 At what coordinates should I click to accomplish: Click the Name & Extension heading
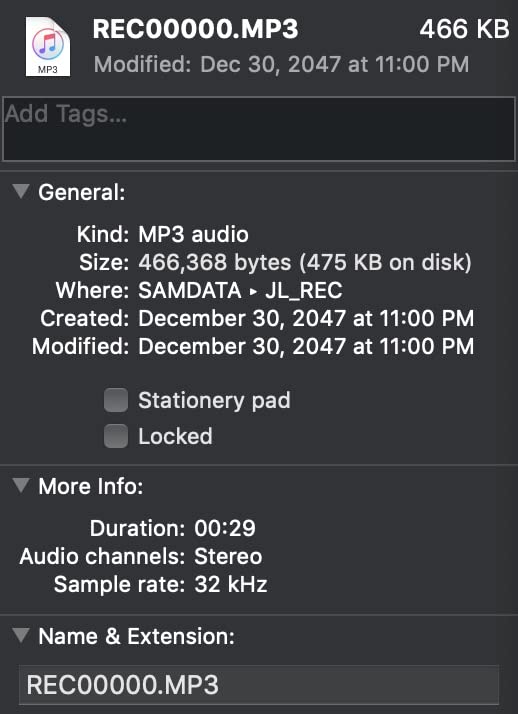[x=137, y=636]
